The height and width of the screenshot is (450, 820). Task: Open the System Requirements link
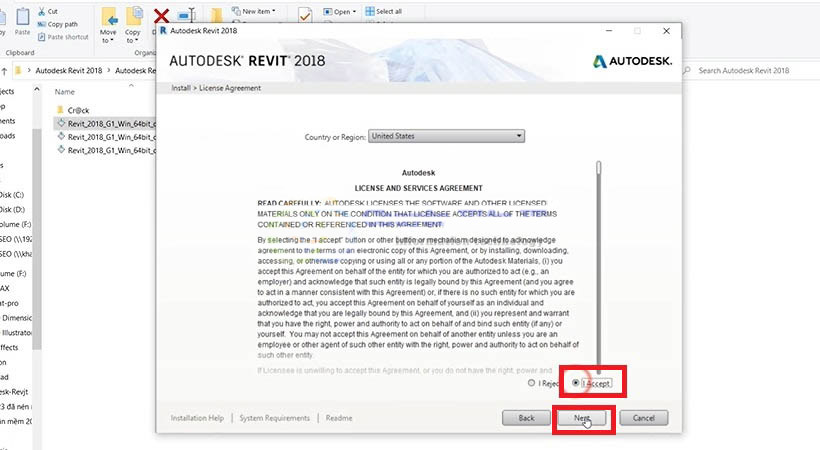(275, 418)
